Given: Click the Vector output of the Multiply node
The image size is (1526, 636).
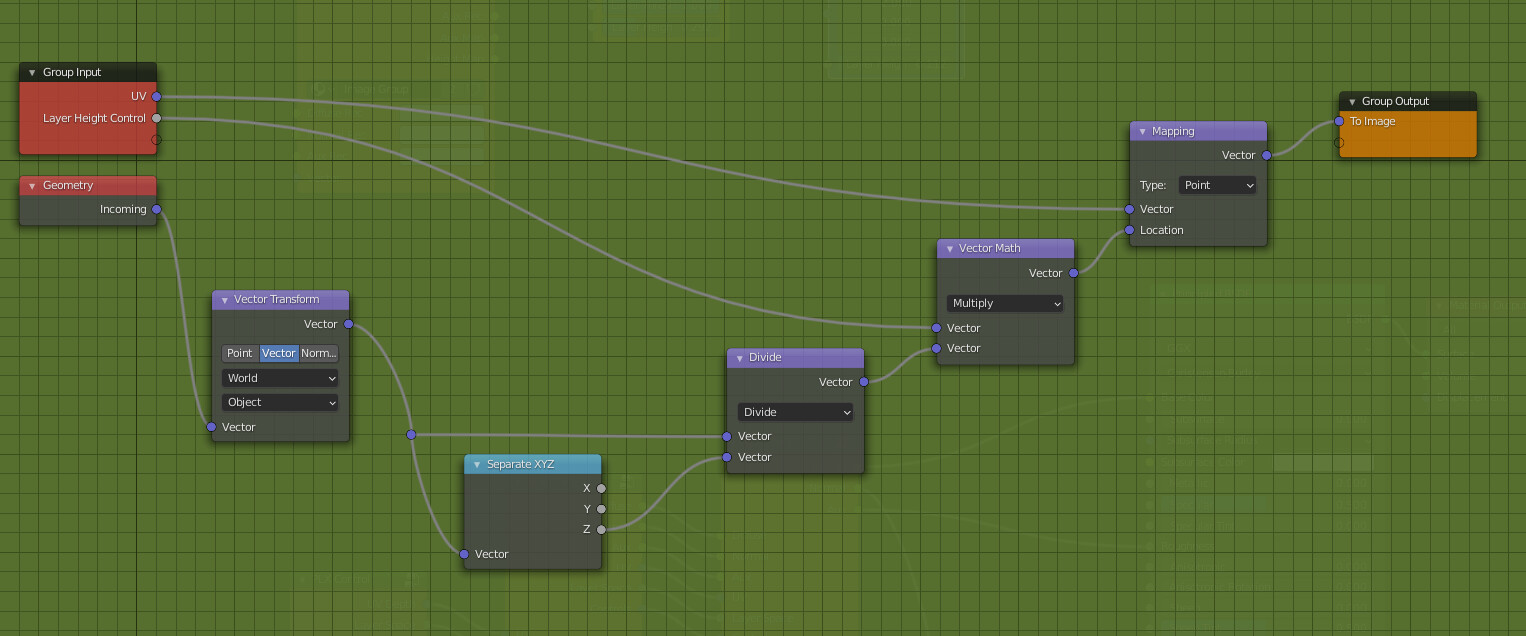Looking at the screenshot, I should tap(1073, 272).
